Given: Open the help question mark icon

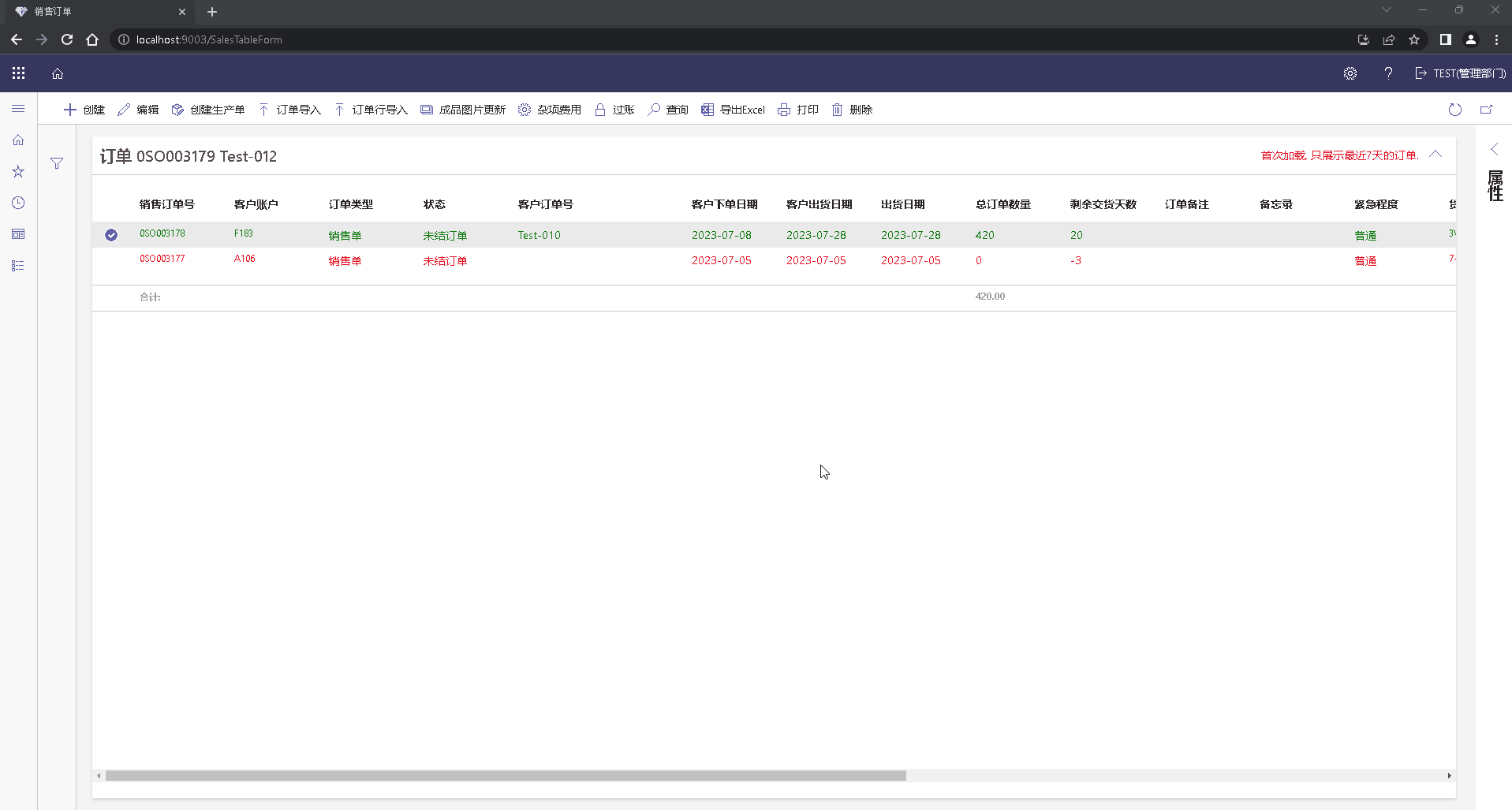Looking at the screenshot, I should click(1388, 73).
